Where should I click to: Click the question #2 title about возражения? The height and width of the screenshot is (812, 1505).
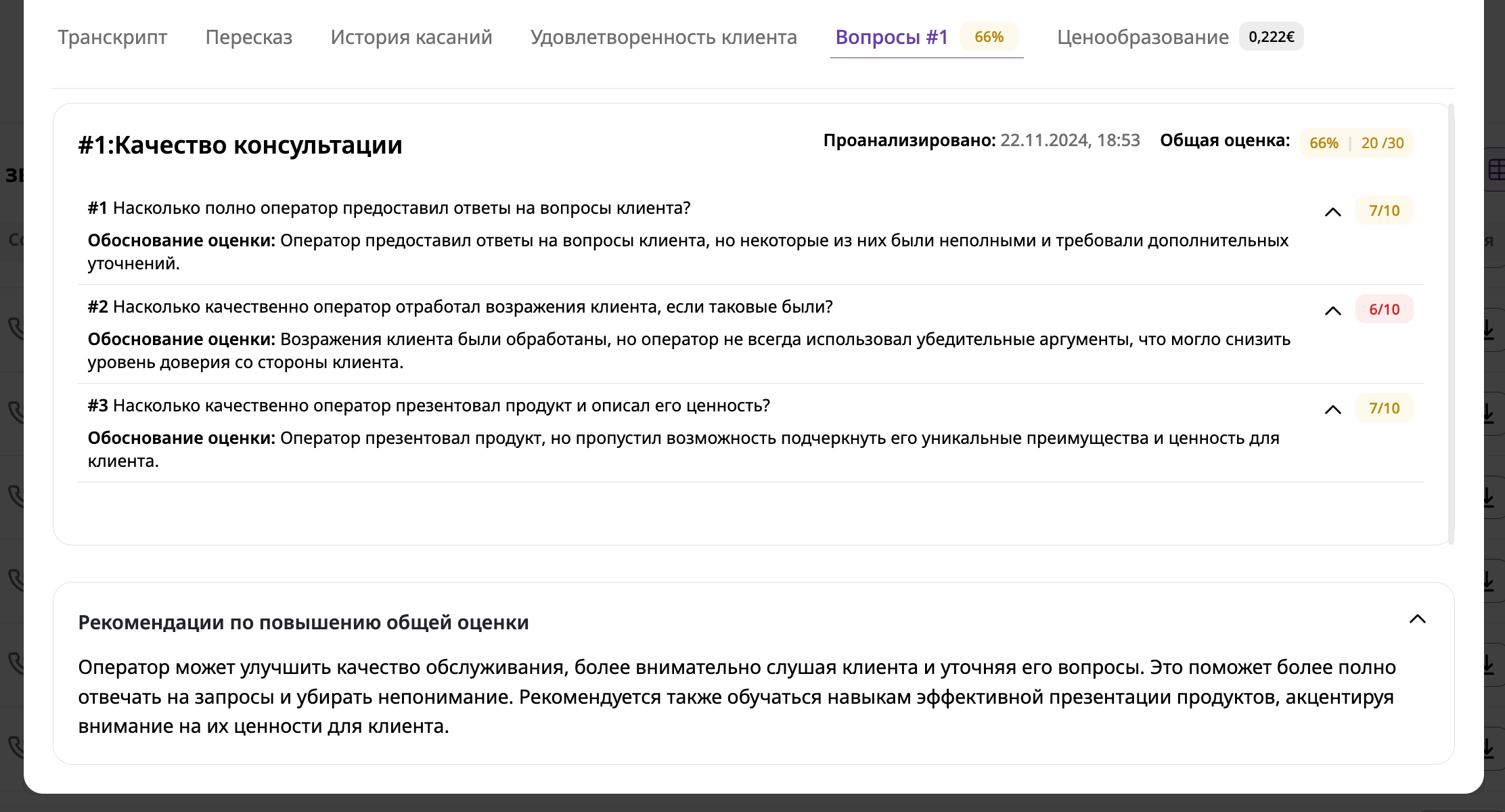point(460,307)
